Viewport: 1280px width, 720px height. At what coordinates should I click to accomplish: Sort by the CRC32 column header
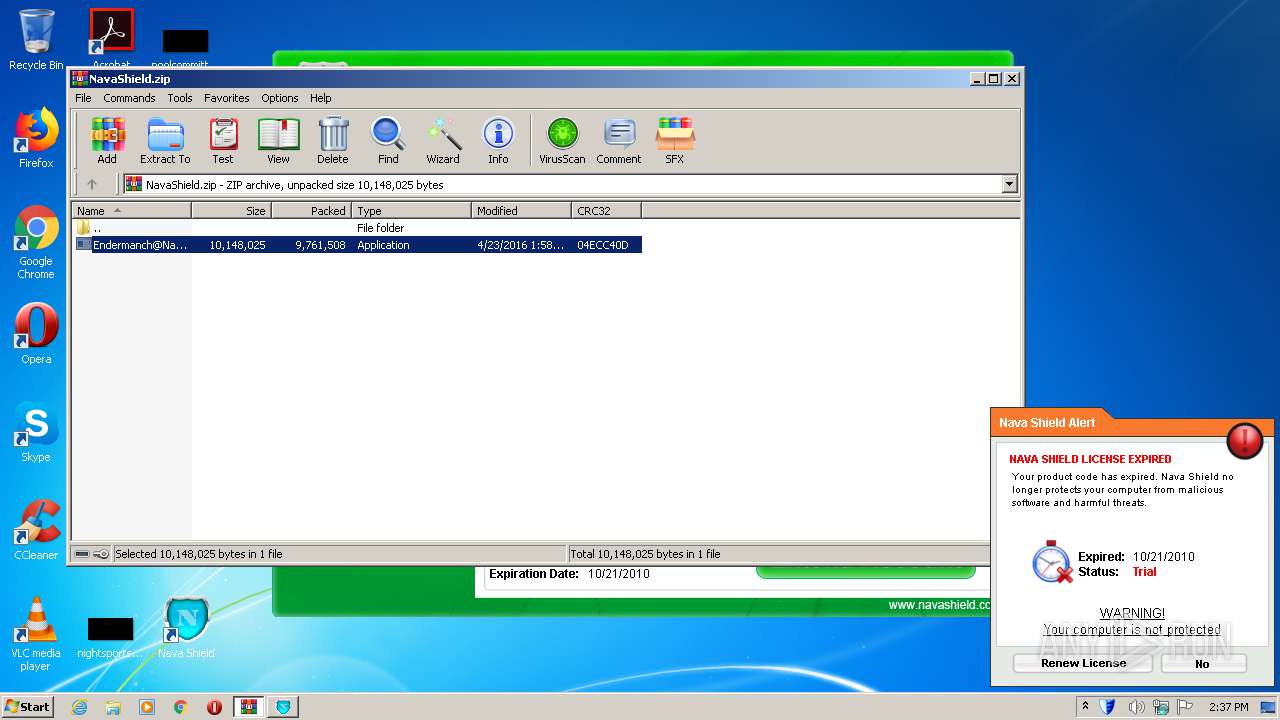pyautogui.click(x=607, y=210)
